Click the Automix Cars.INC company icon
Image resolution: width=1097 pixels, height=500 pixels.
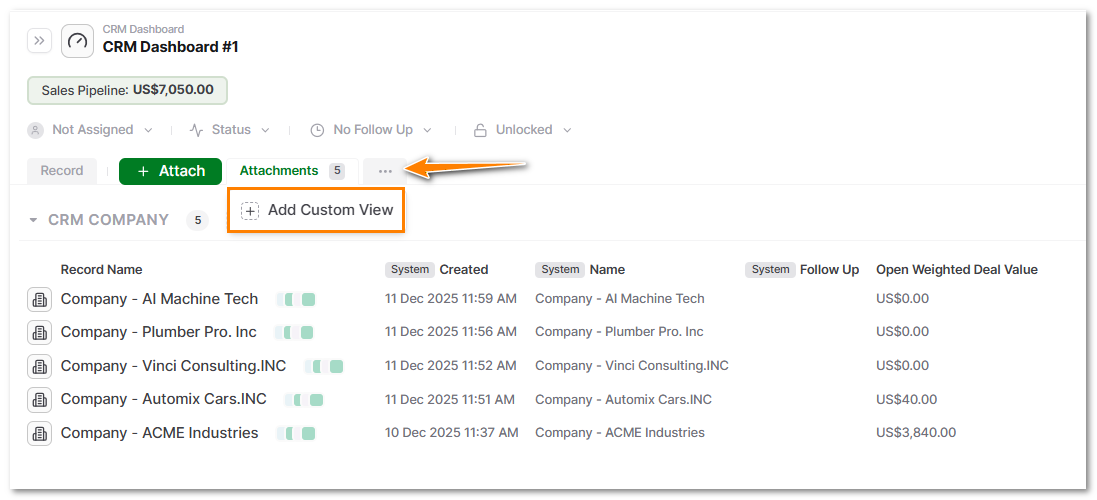click(39, 400)
